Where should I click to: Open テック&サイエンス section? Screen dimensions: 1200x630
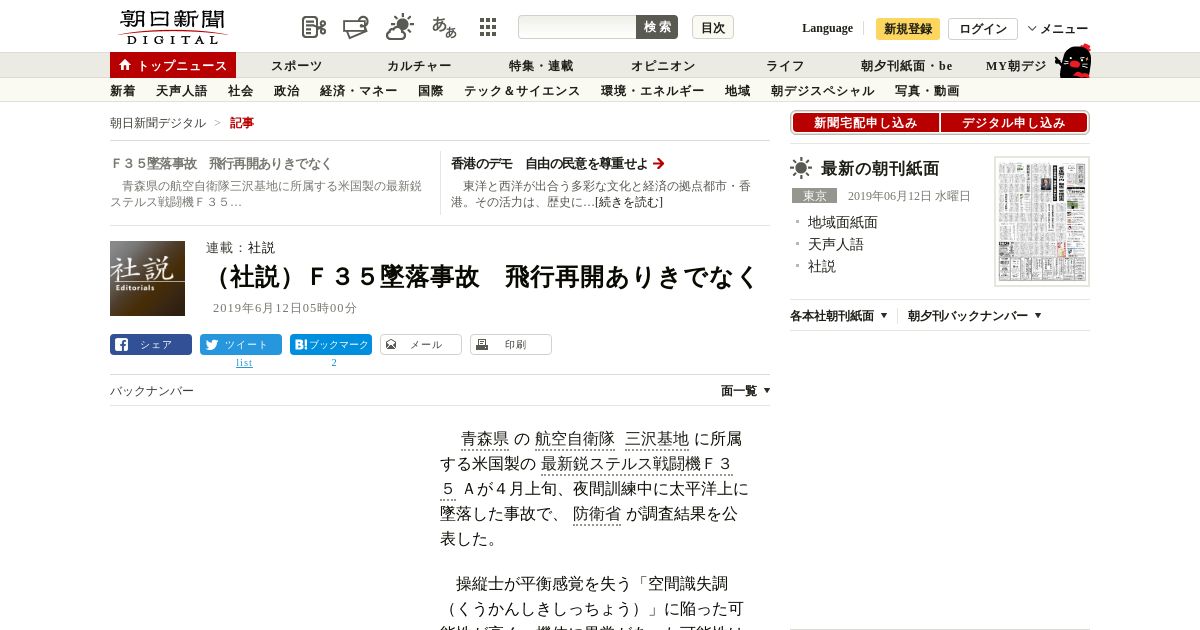coord(522,91)
